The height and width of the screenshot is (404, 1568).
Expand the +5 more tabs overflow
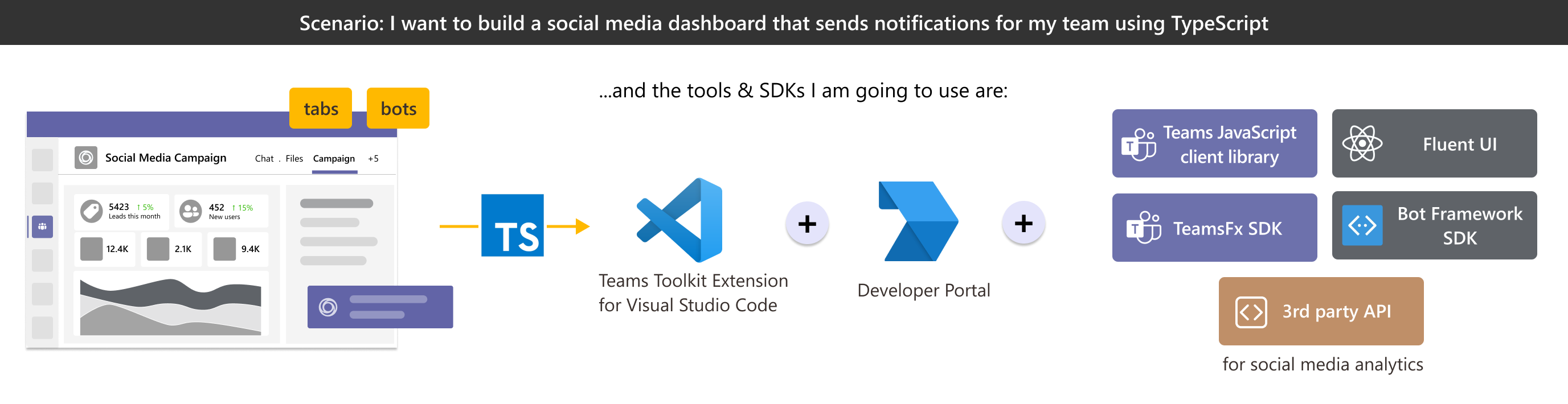pyautogui.click(x=373, y=159)
